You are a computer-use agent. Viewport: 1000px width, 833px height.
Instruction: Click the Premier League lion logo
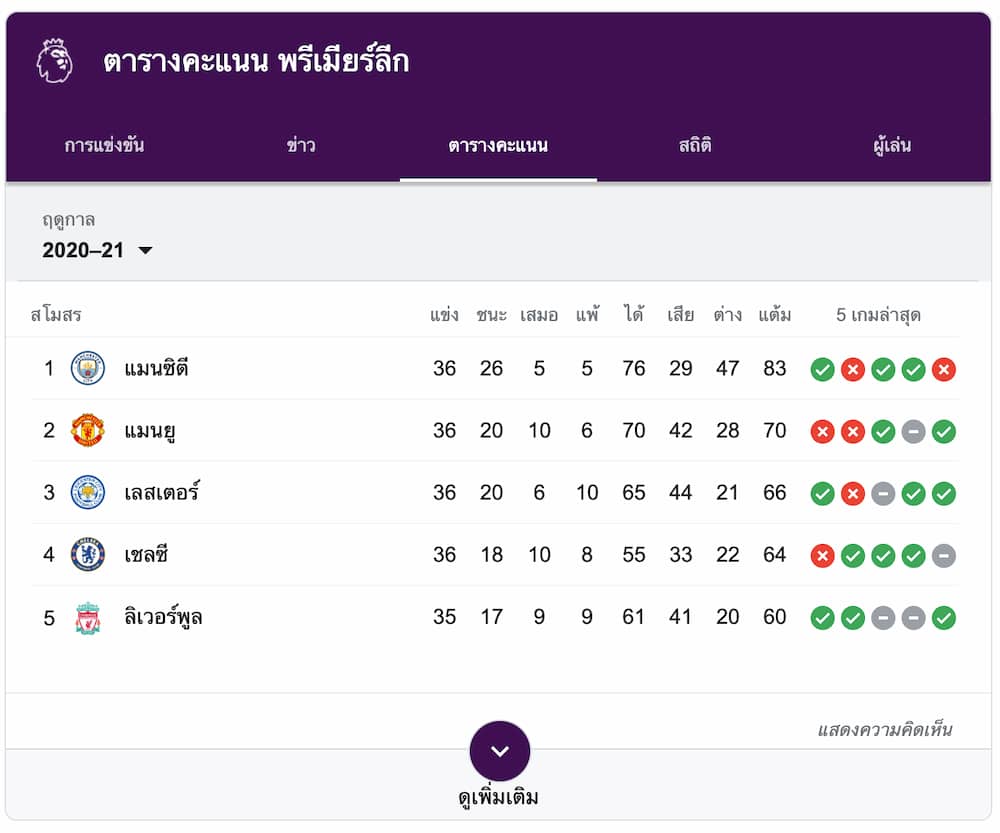tap(54, 61)
